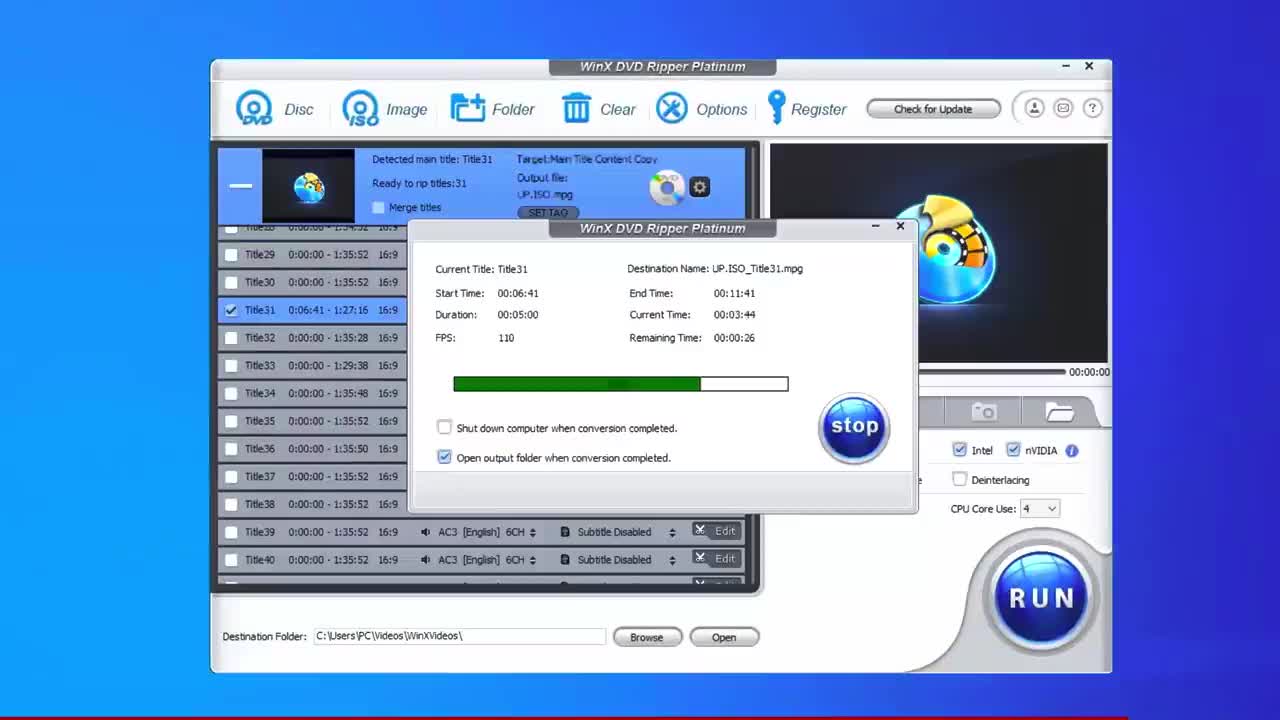Screen dimensions: 1280x720
Task: Click the scissors Edit for Title39
Action: (x=715, y=531)
